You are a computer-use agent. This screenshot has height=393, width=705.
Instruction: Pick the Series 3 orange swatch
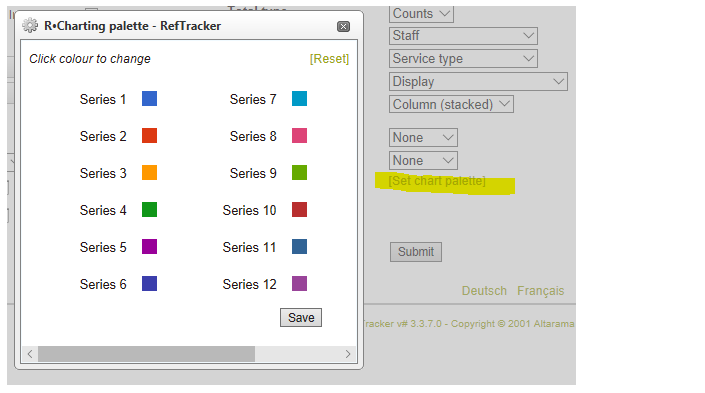149,173
